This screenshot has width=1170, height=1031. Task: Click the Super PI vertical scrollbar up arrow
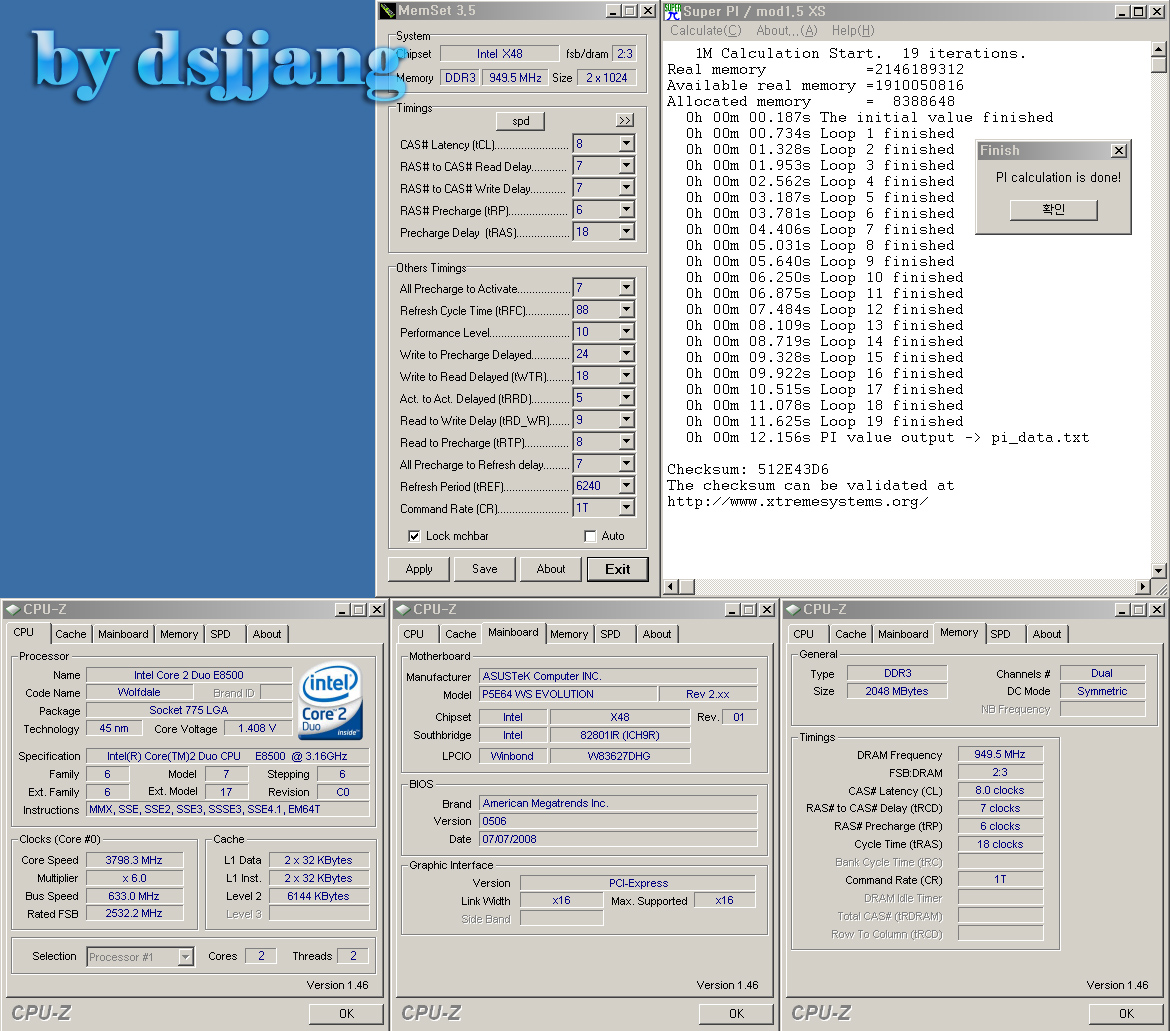coord(1159,49)
